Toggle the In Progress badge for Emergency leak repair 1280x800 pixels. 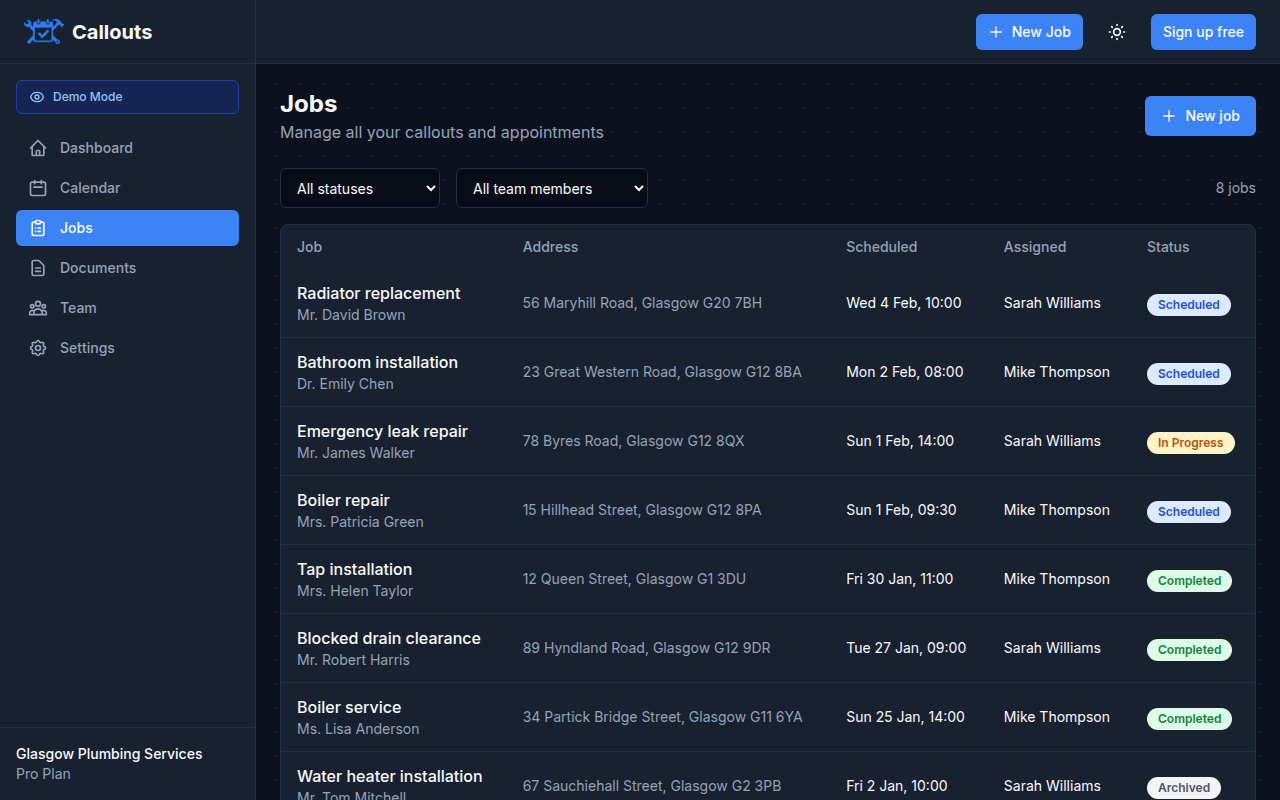[x=1190, y=442]
